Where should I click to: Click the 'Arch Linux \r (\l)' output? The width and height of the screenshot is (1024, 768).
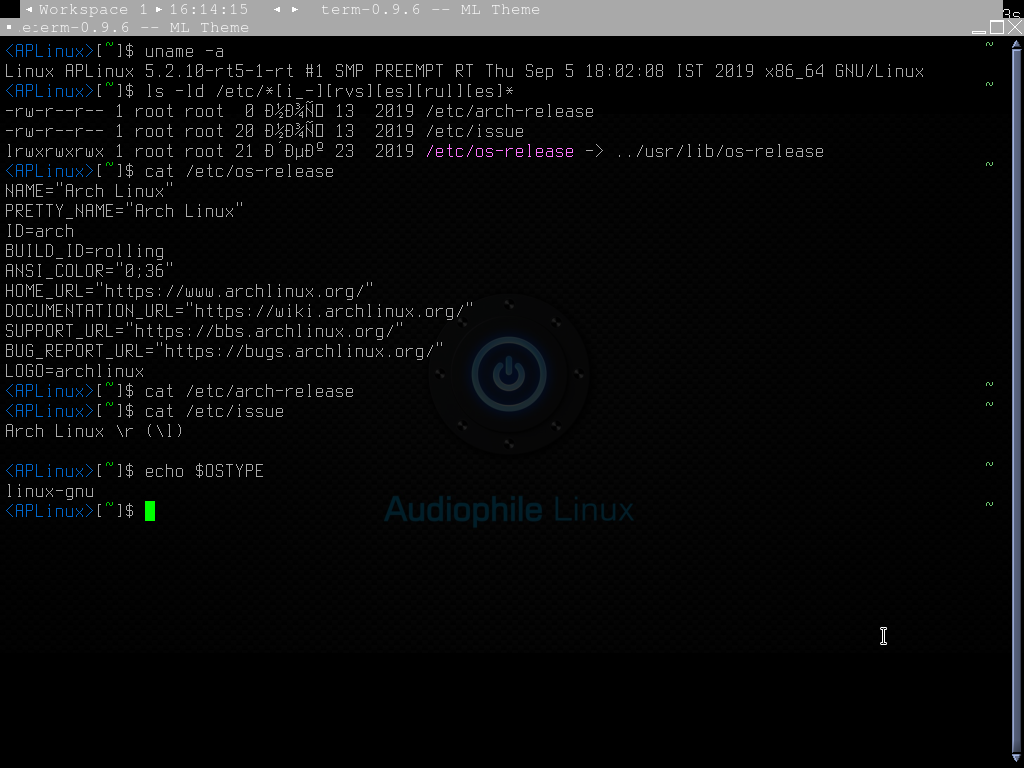click(x=94, y=432)
